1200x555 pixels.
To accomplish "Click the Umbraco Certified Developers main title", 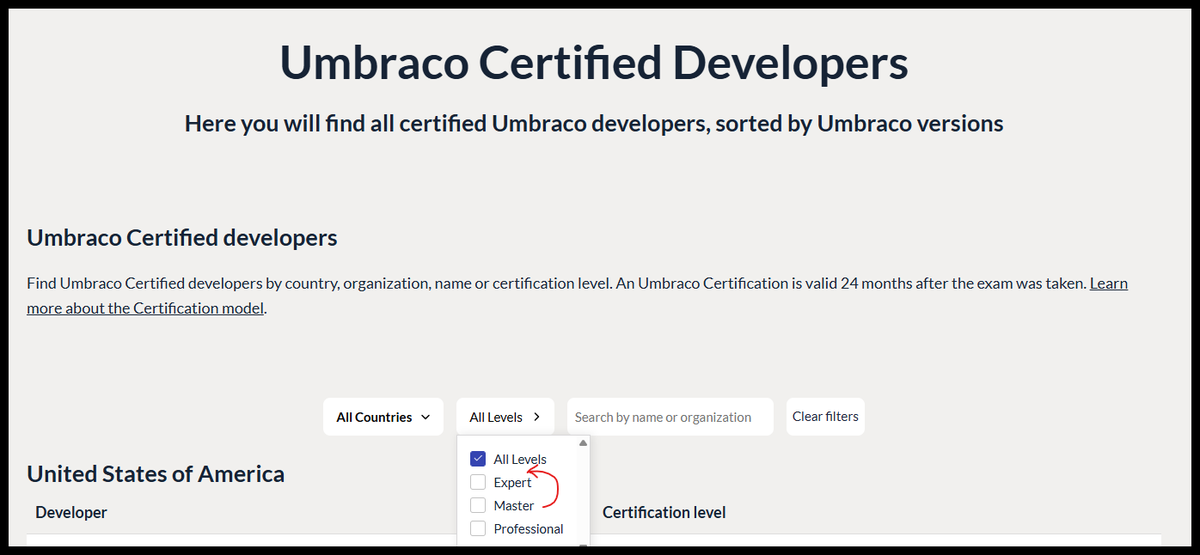I will click(594, 63).
